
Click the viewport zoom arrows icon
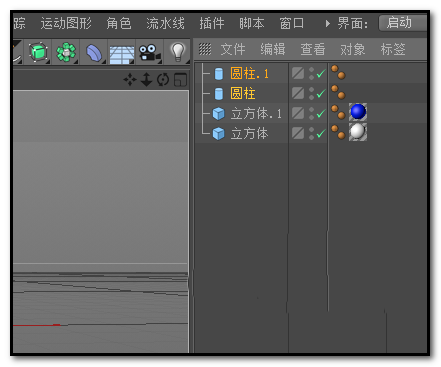tap(146, 80)
